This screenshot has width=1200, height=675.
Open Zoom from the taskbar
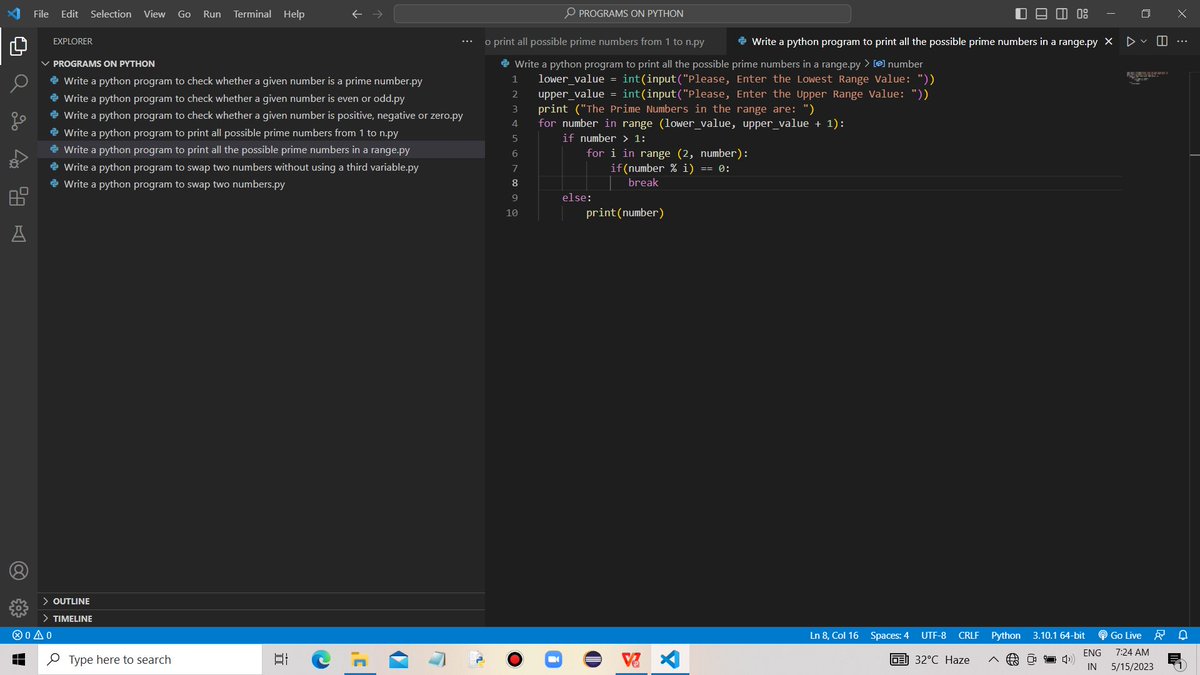coord(554,659)
